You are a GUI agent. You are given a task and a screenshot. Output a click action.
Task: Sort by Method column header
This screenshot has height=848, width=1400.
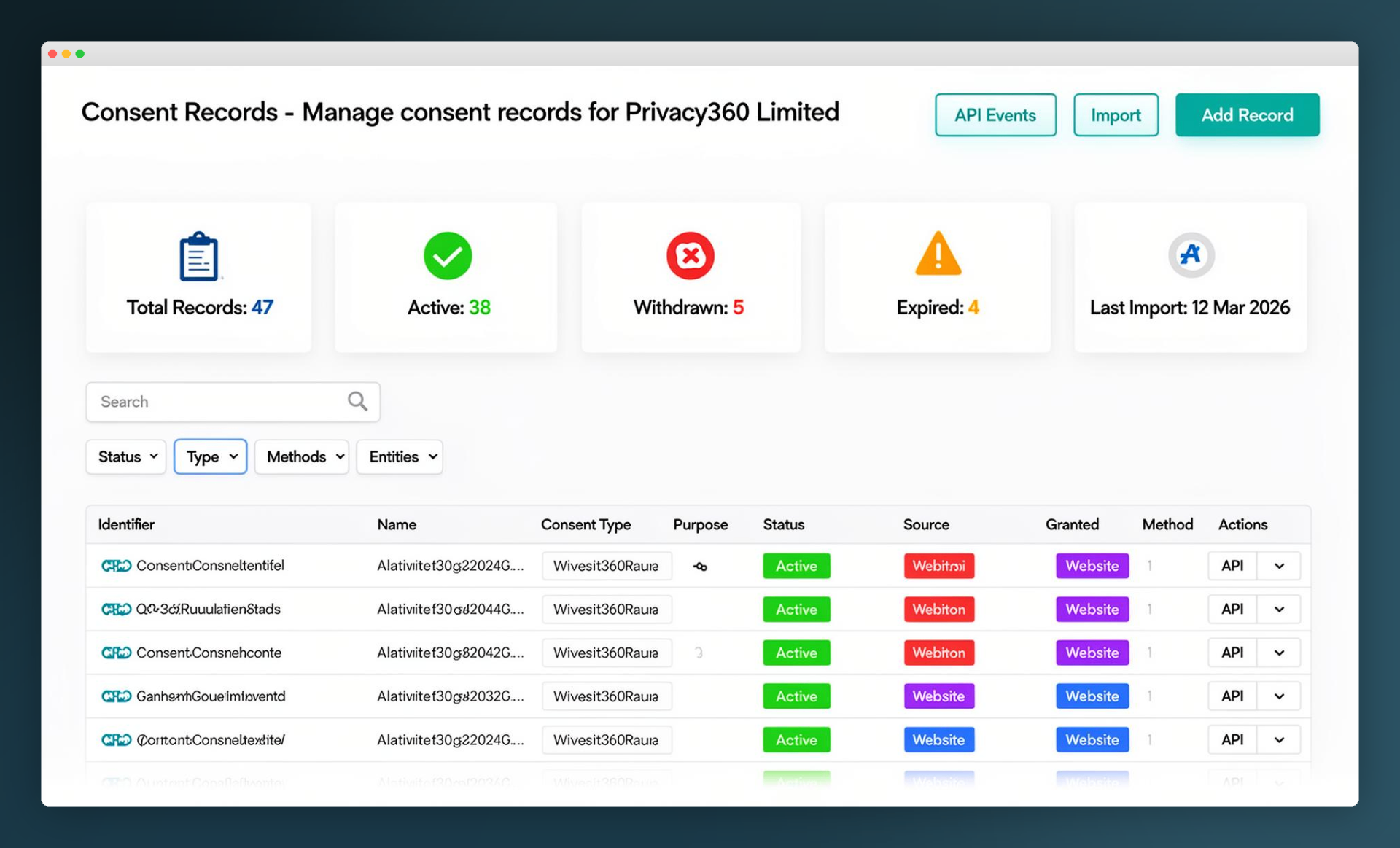tap(1167, 524)
